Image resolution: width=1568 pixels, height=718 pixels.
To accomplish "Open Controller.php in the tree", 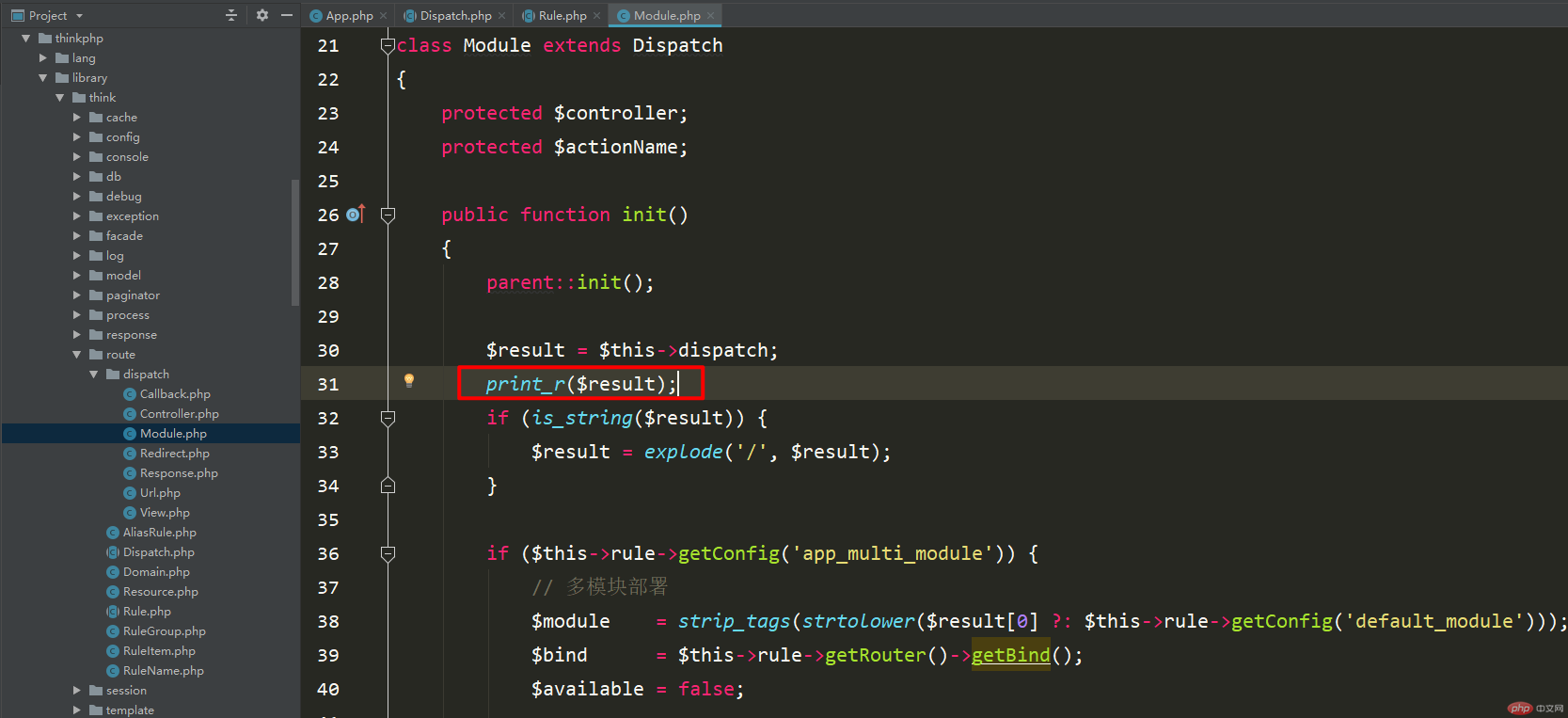I will click(x=179, y=414).
